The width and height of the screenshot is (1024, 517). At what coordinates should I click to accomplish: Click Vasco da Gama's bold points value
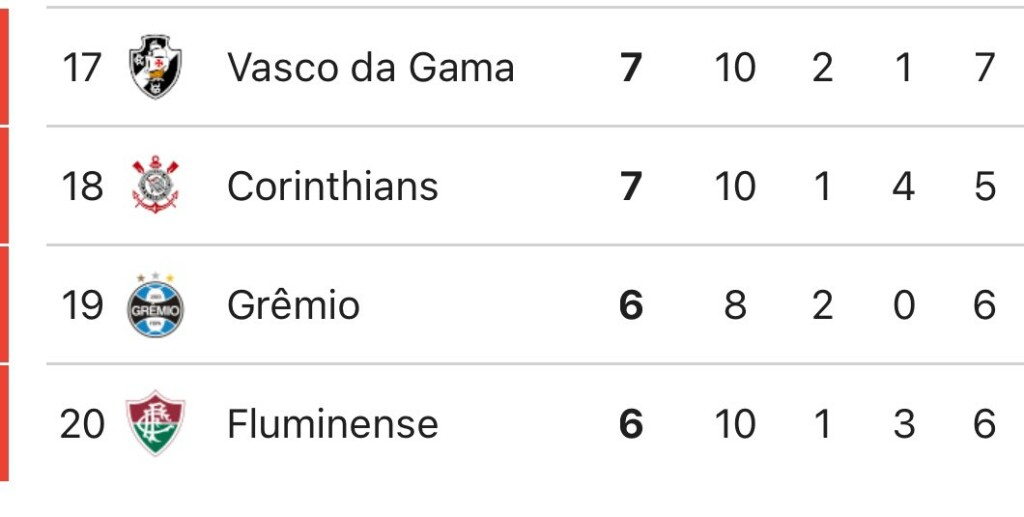pos(631,68)
